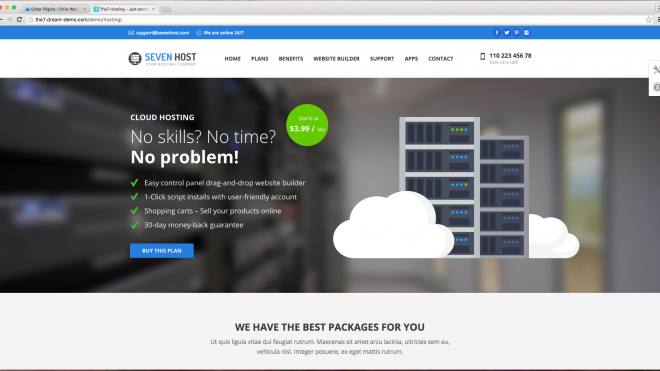
Task: Click the '30-day money-back guarantee' line
Action: 194,225
